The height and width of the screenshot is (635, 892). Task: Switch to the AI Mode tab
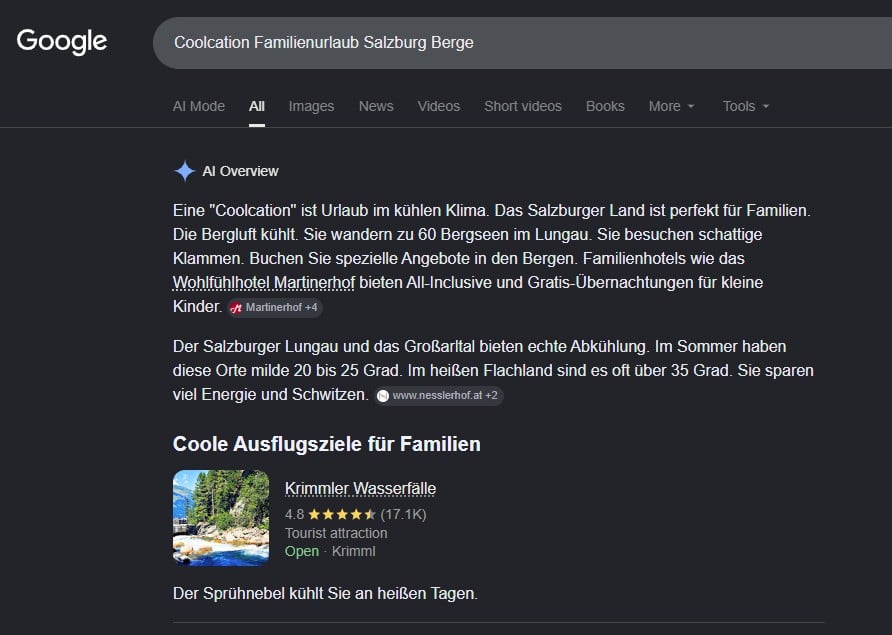199,106
